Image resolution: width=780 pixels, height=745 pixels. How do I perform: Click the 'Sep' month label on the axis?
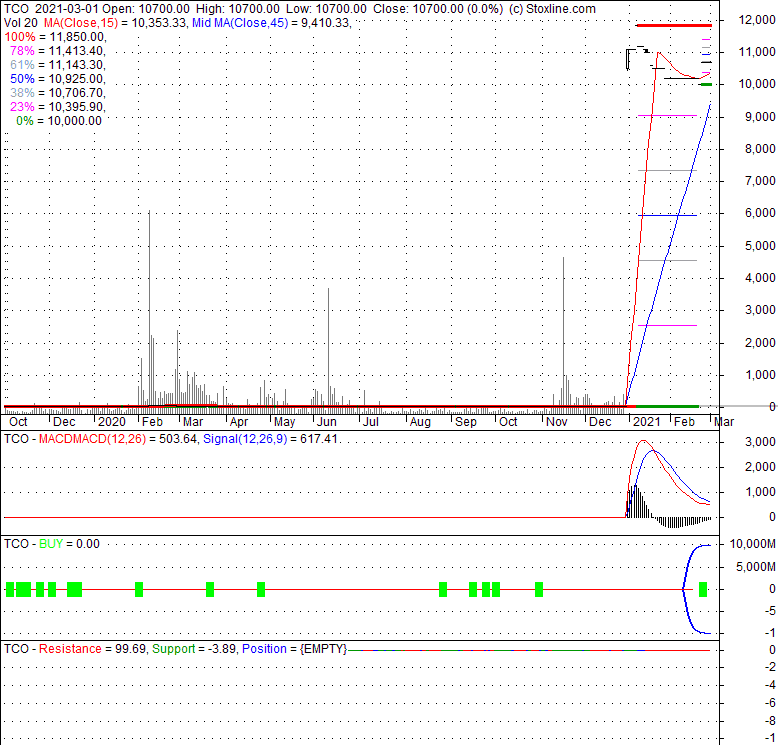[x=466, y=422]
